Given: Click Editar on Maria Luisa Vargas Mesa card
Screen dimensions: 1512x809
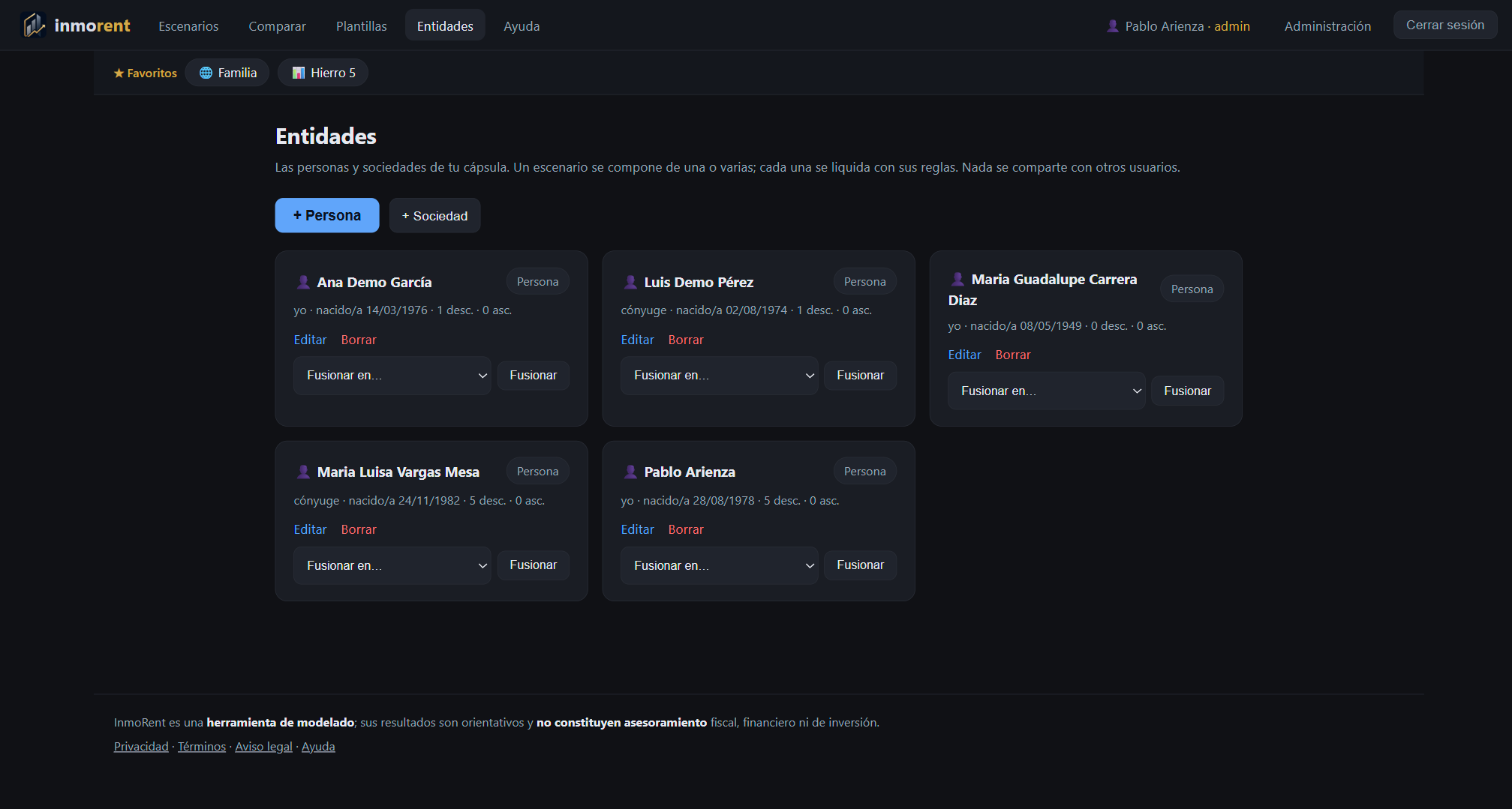Looking at the screenshot, I should [x=310, y=530].
